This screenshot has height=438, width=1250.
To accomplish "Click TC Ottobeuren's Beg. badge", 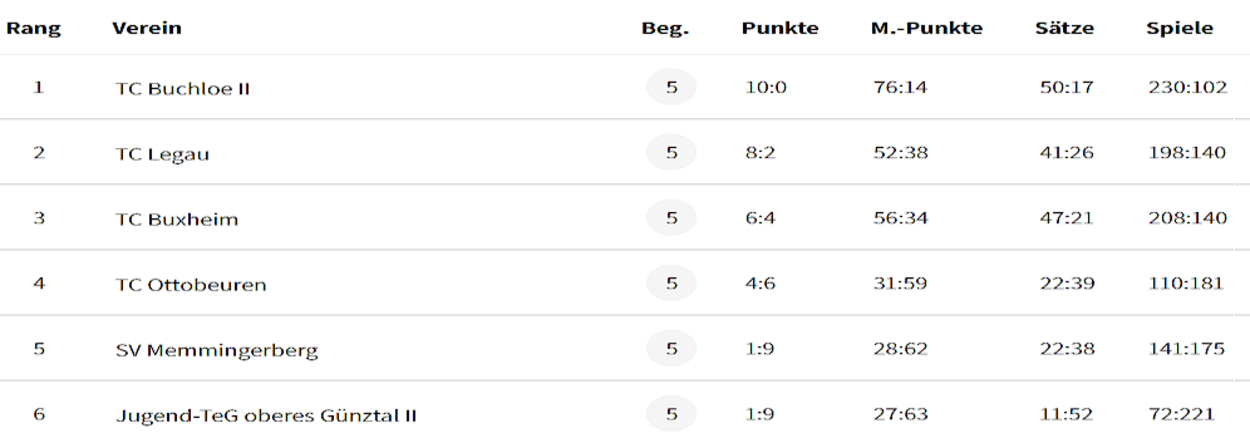I will 672,284.
